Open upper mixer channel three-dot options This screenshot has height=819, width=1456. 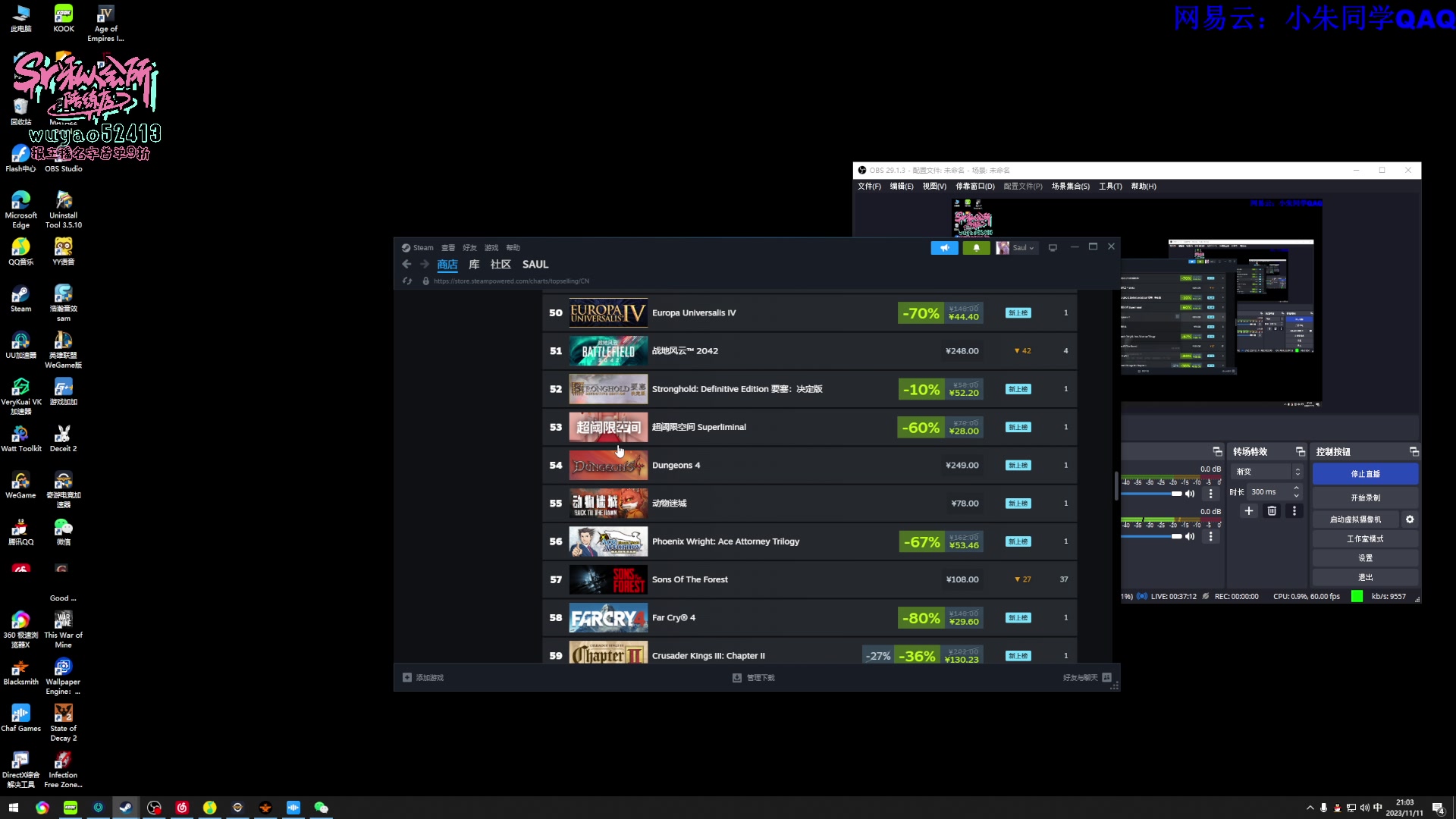coord(1210,494)
